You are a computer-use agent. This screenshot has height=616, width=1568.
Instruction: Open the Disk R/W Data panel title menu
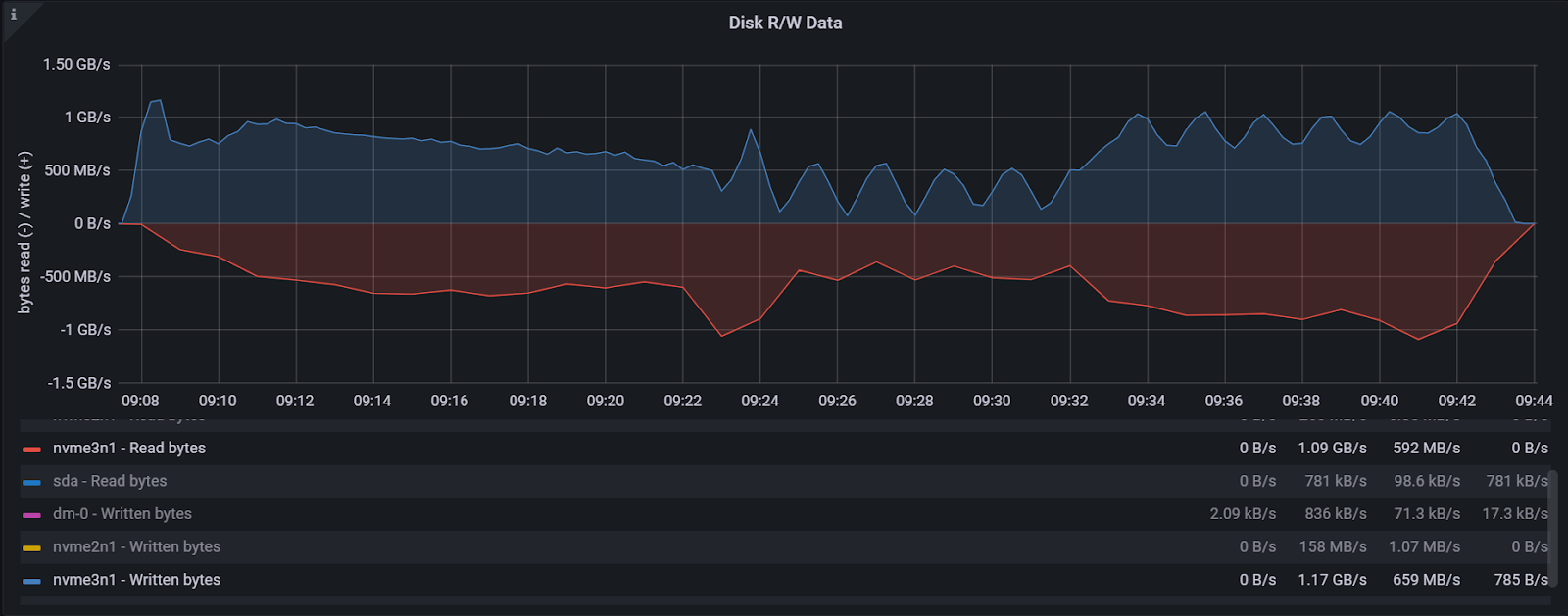[x=785, y=23]
